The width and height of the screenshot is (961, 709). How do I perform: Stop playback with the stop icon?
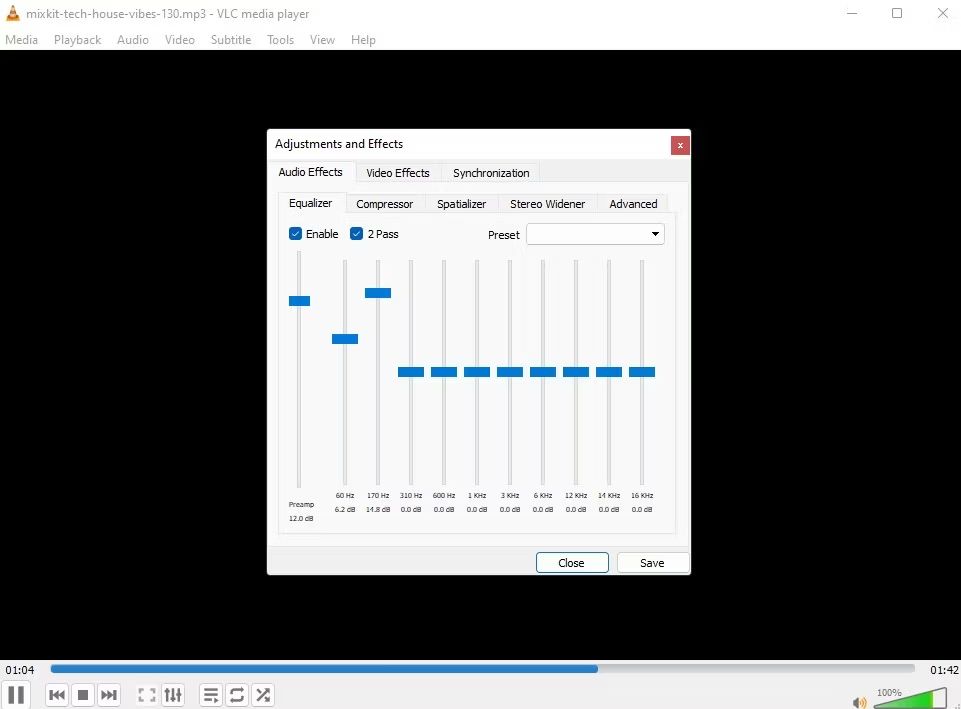point(83,694)
